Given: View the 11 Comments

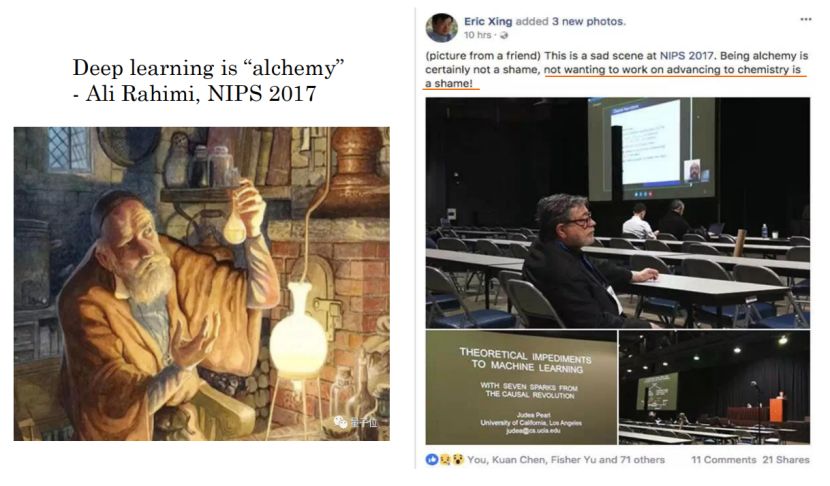Looking at the screenshot, I should coord(724,460).
